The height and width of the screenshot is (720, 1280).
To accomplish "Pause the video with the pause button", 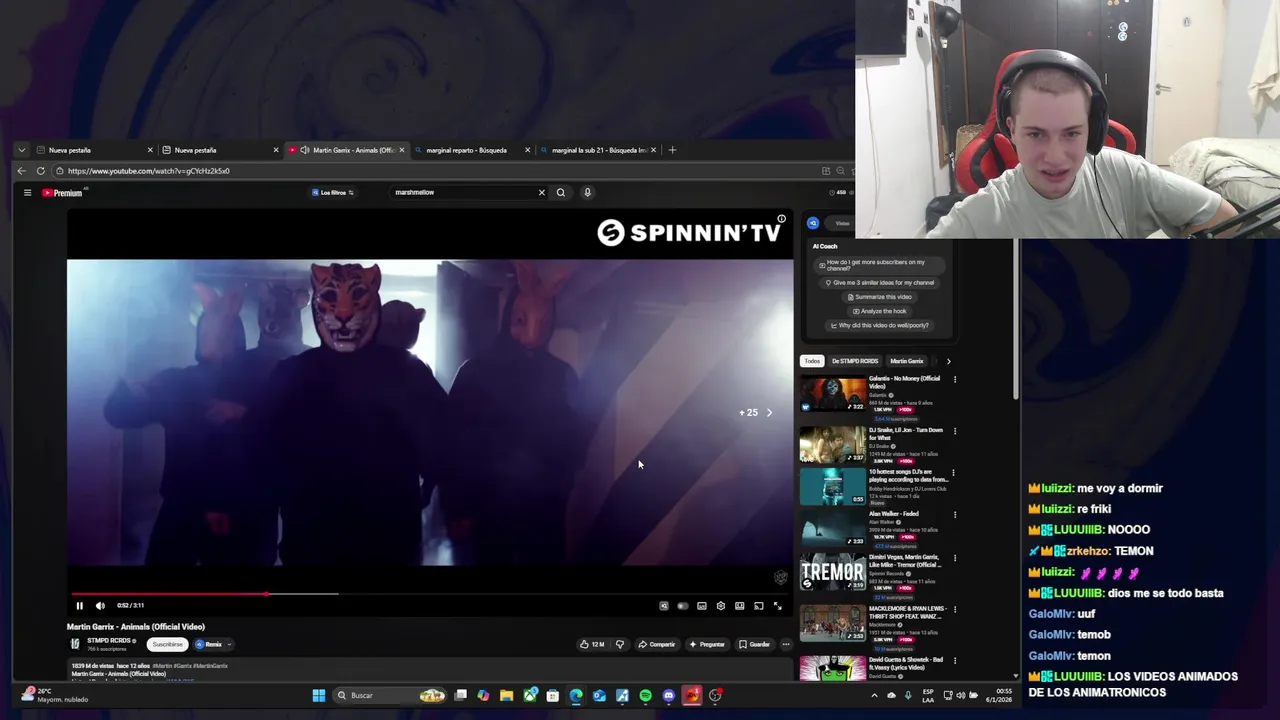I will tap(79, 605).
